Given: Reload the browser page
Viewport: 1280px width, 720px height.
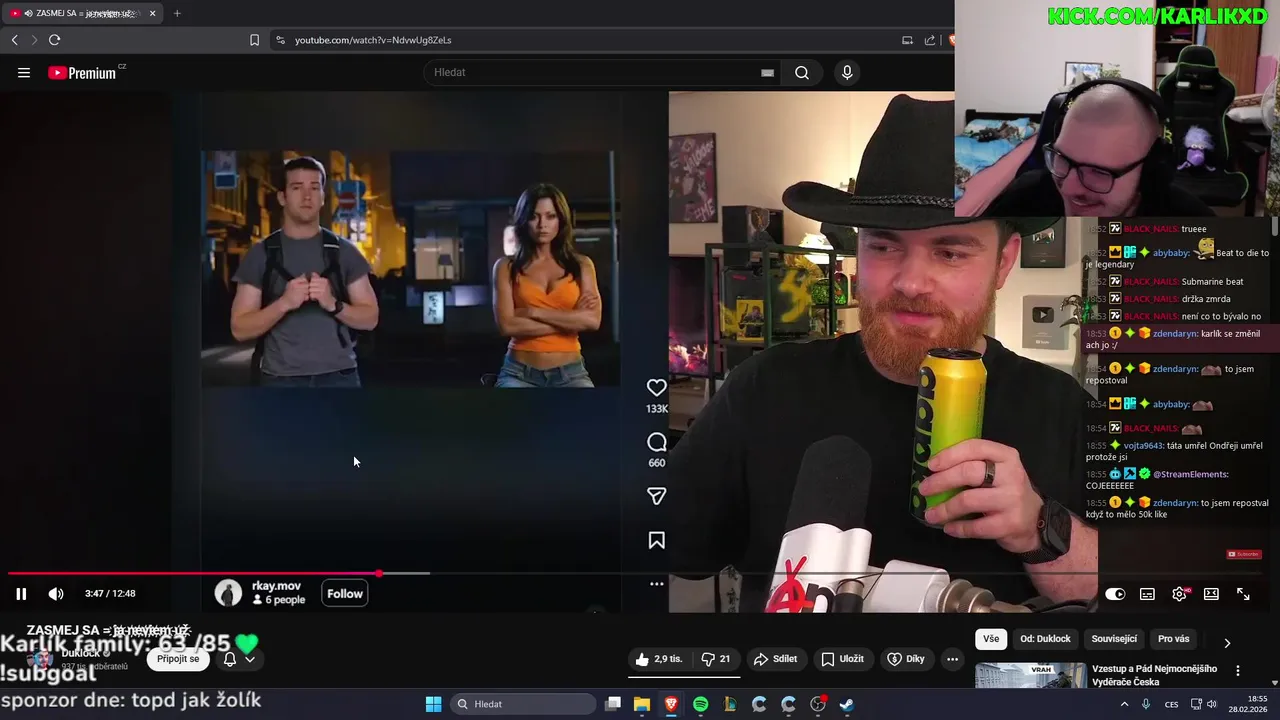Looking at the screenshot, I should point(54,40).
